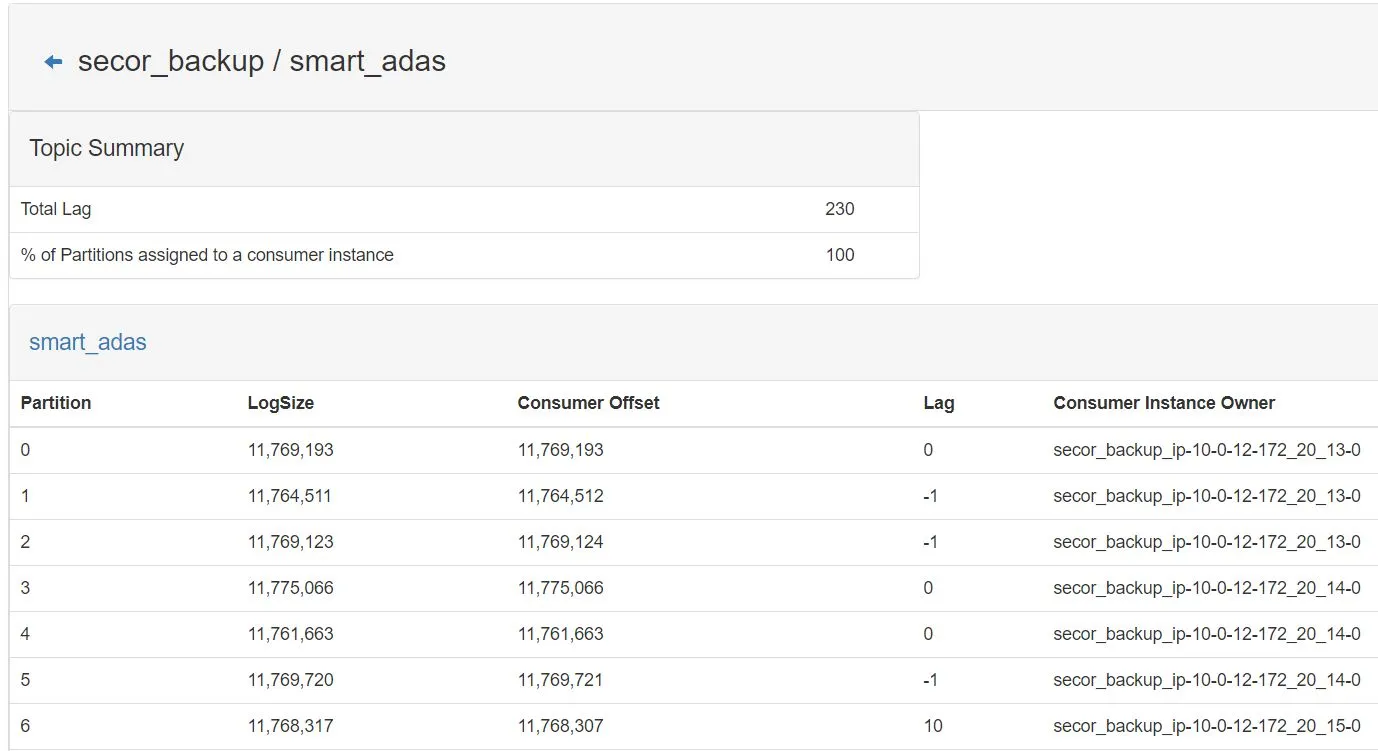Click partition 6 owner ending in 15-0
Image resolution: width=1378 pixels, height=751 pixels.
(x=1207, y=726)
